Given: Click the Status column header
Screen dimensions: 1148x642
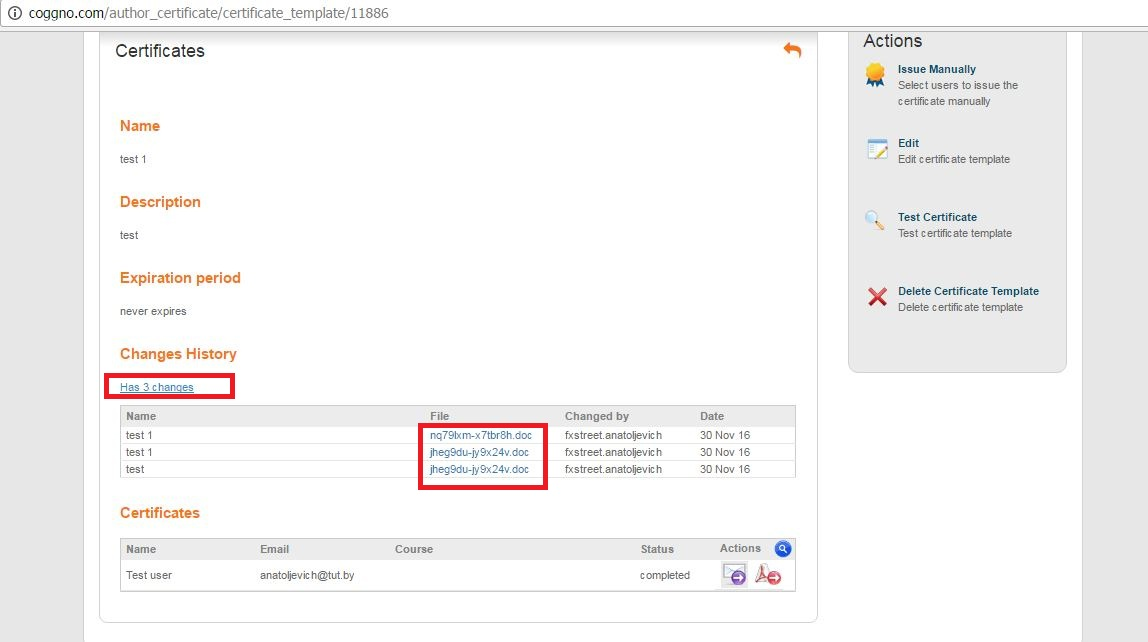Looking at the screenshot, I should [x=657, y=549].
